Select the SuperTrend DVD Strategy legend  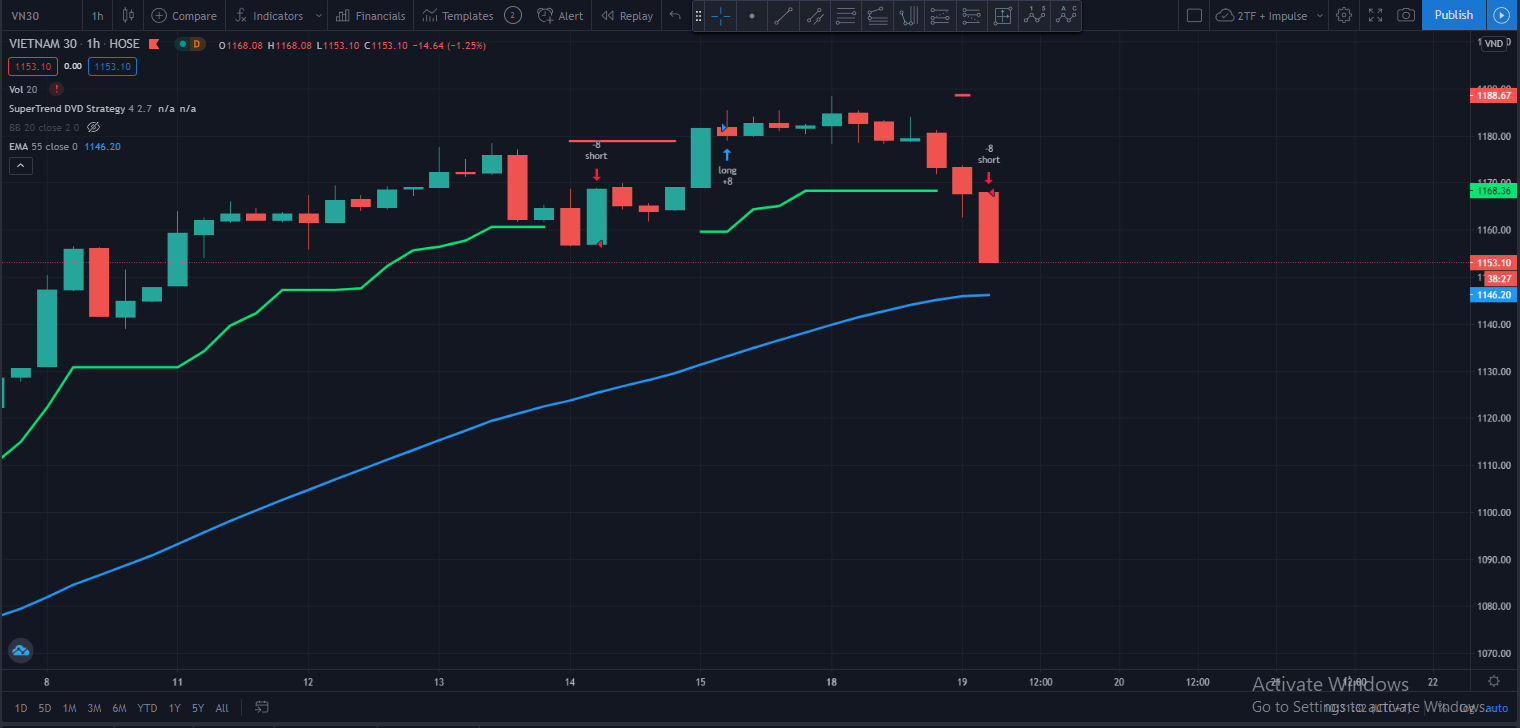click(x=66, y=108)
